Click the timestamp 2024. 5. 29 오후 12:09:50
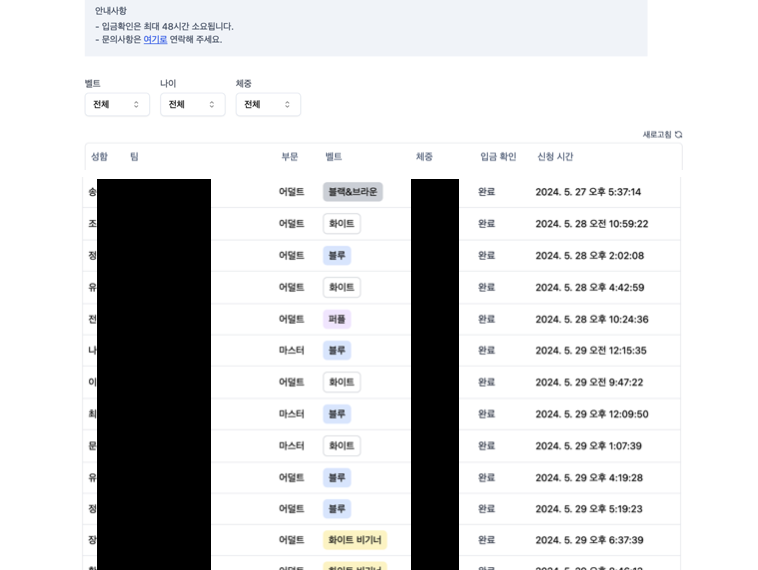Screen dimensions: 758x570 592,414
